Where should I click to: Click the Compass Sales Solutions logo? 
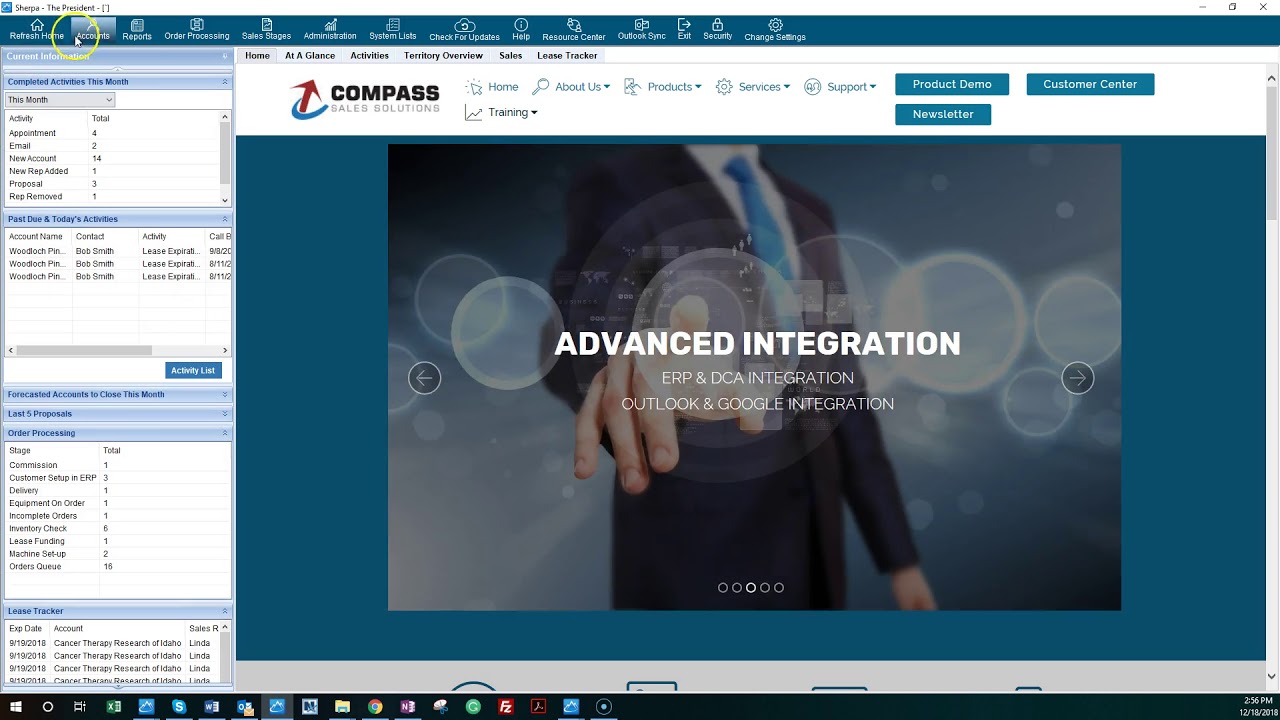coord(365,100)
